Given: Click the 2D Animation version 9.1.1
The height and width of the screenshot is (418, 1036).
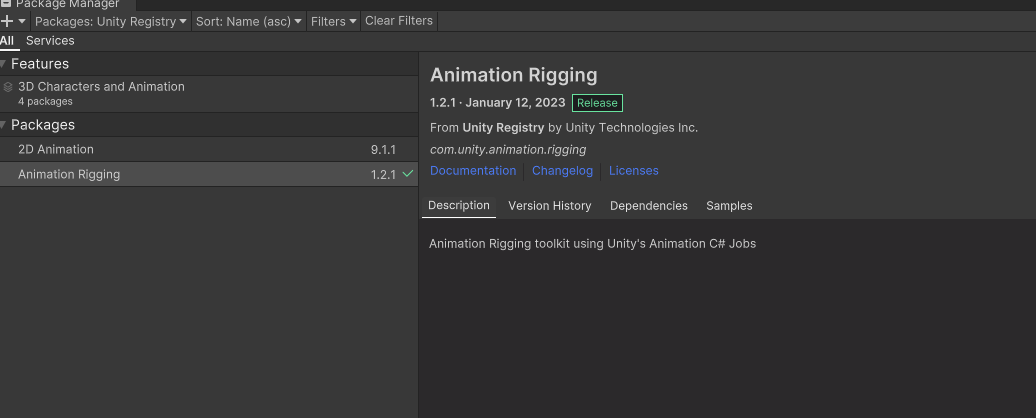Looking at the screenshot, I should click(x=383, y=150).
